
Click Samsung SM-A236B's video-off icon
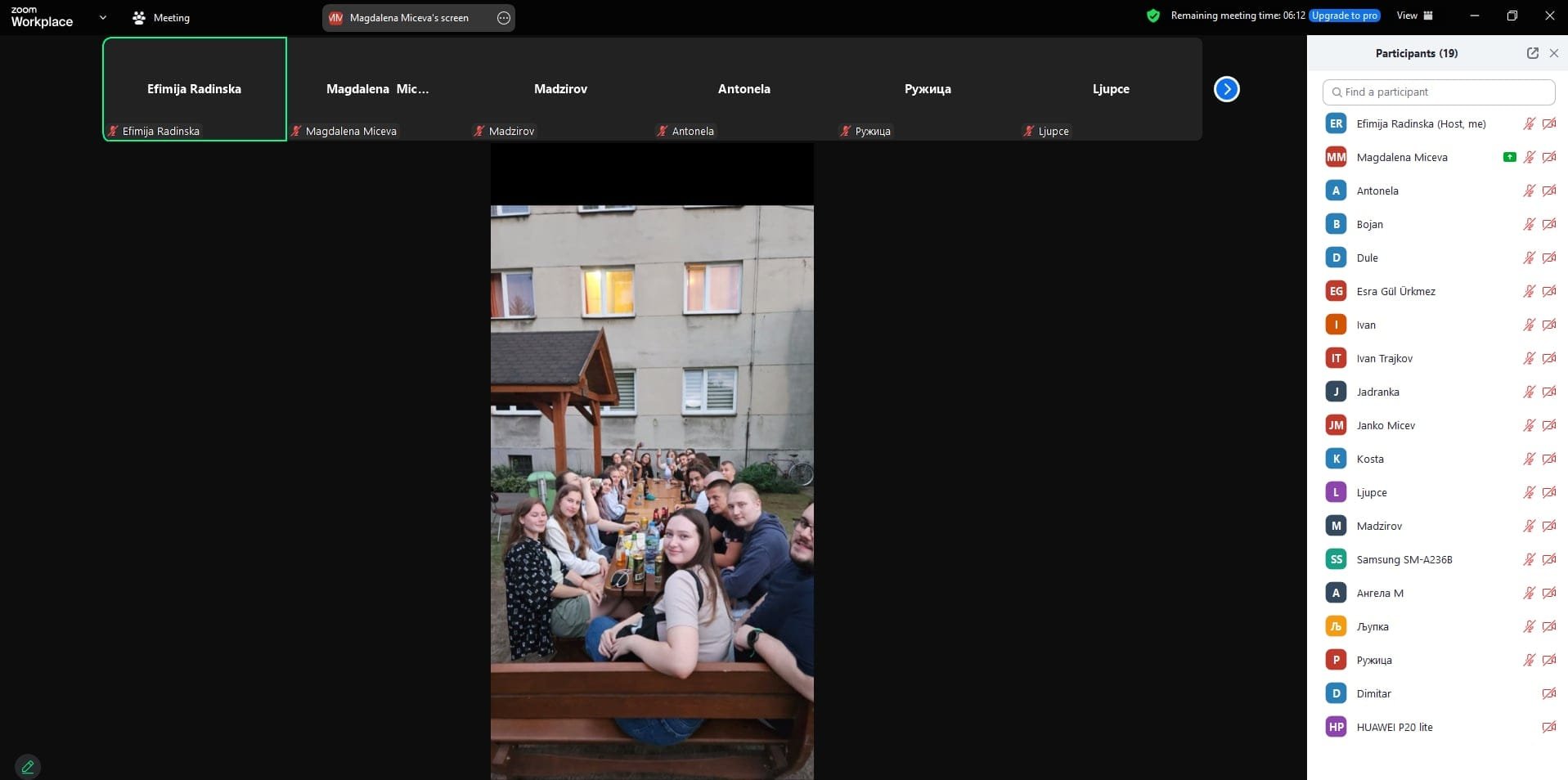coord(1549,560)
